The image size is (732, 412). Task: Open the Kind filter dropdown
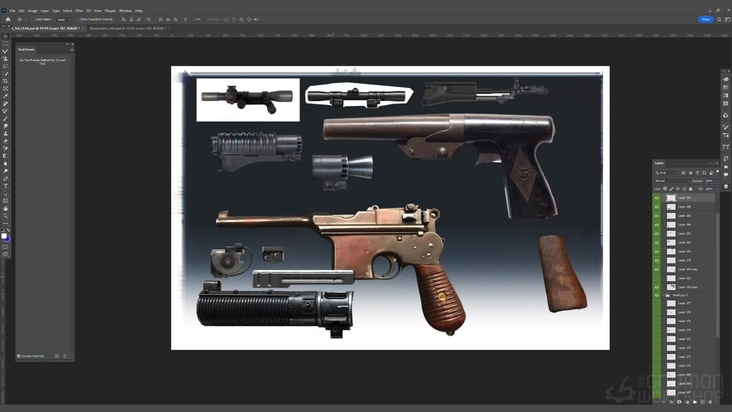point(666,173)
